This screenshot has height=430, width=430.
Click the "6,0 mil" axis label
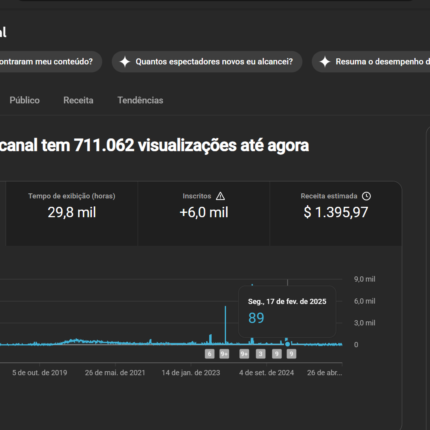365,301
